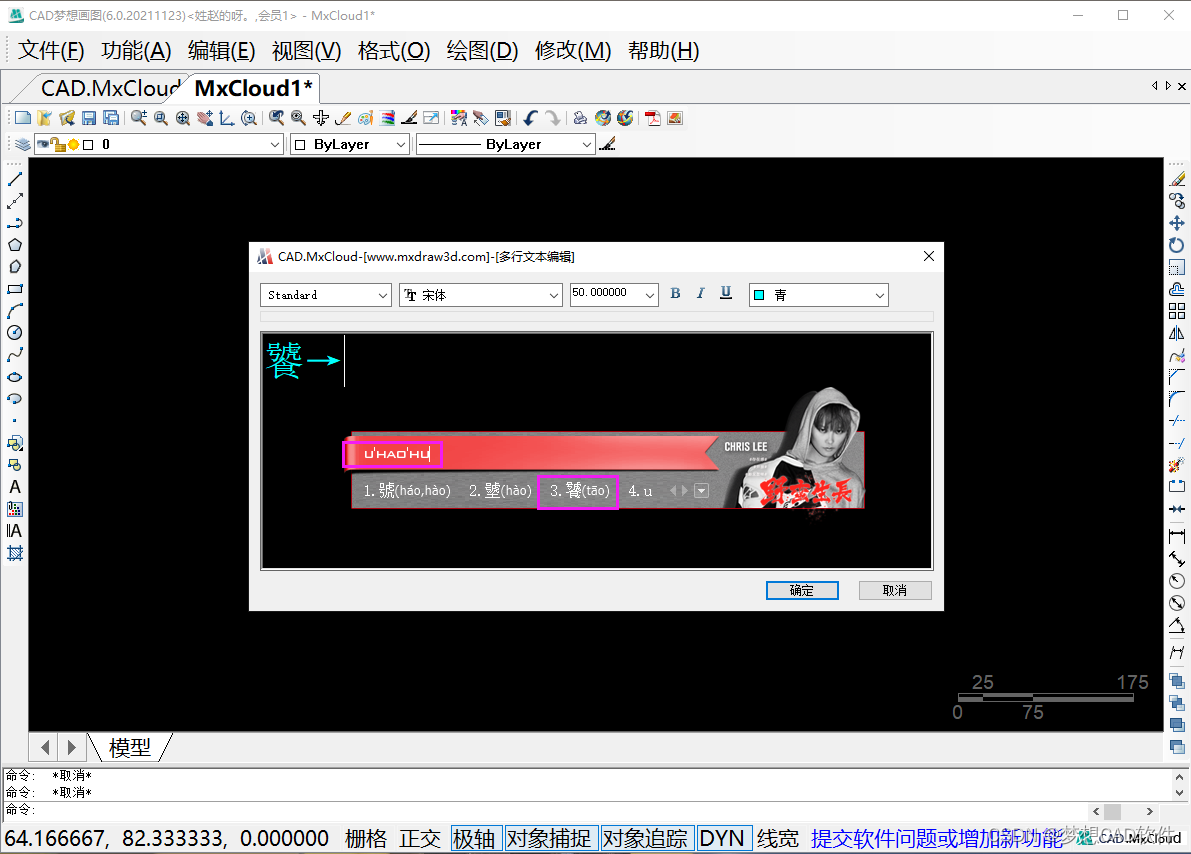Click the Print icon

580,118
